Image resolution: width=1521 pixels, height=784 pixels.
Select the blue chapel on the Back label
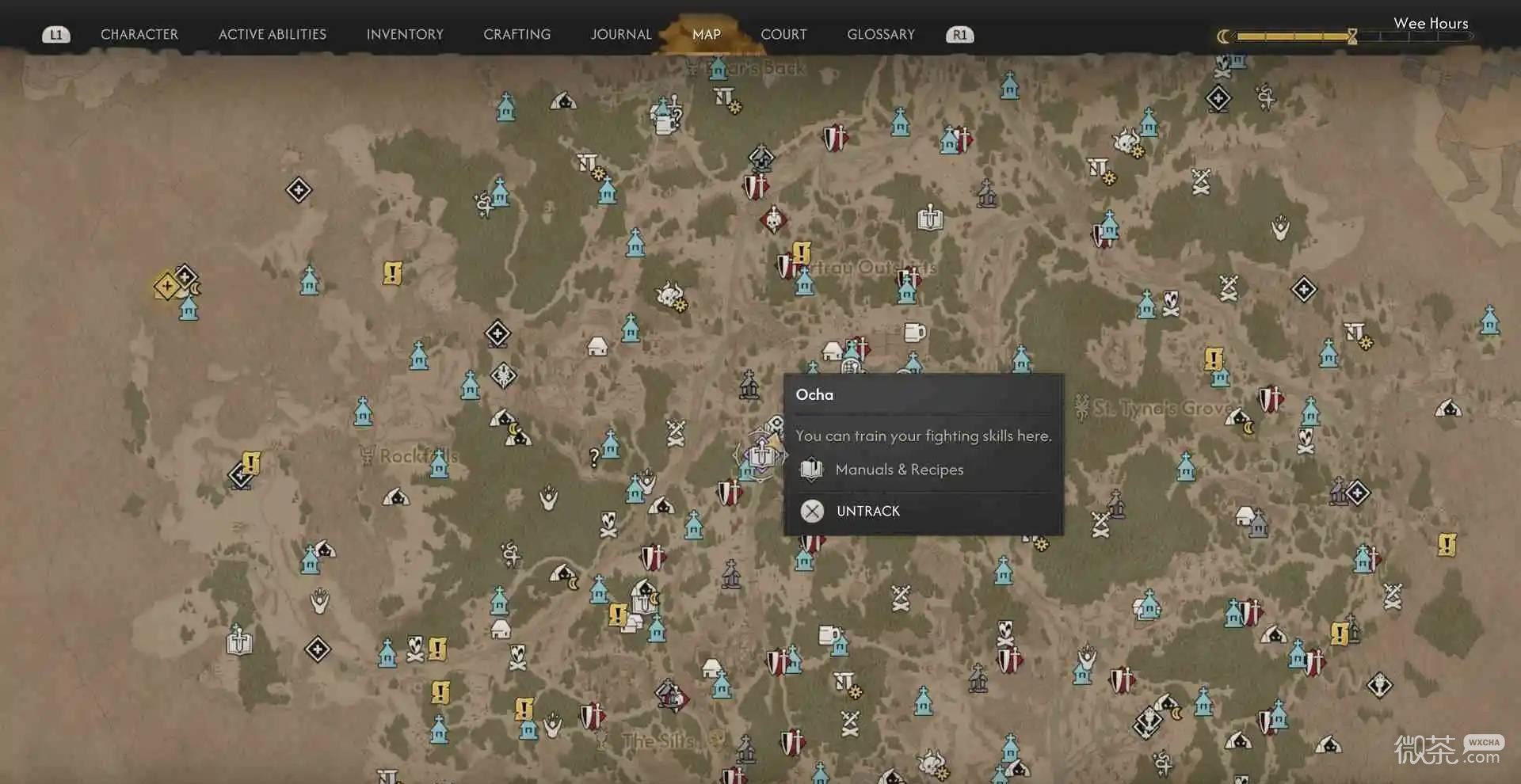718,67
